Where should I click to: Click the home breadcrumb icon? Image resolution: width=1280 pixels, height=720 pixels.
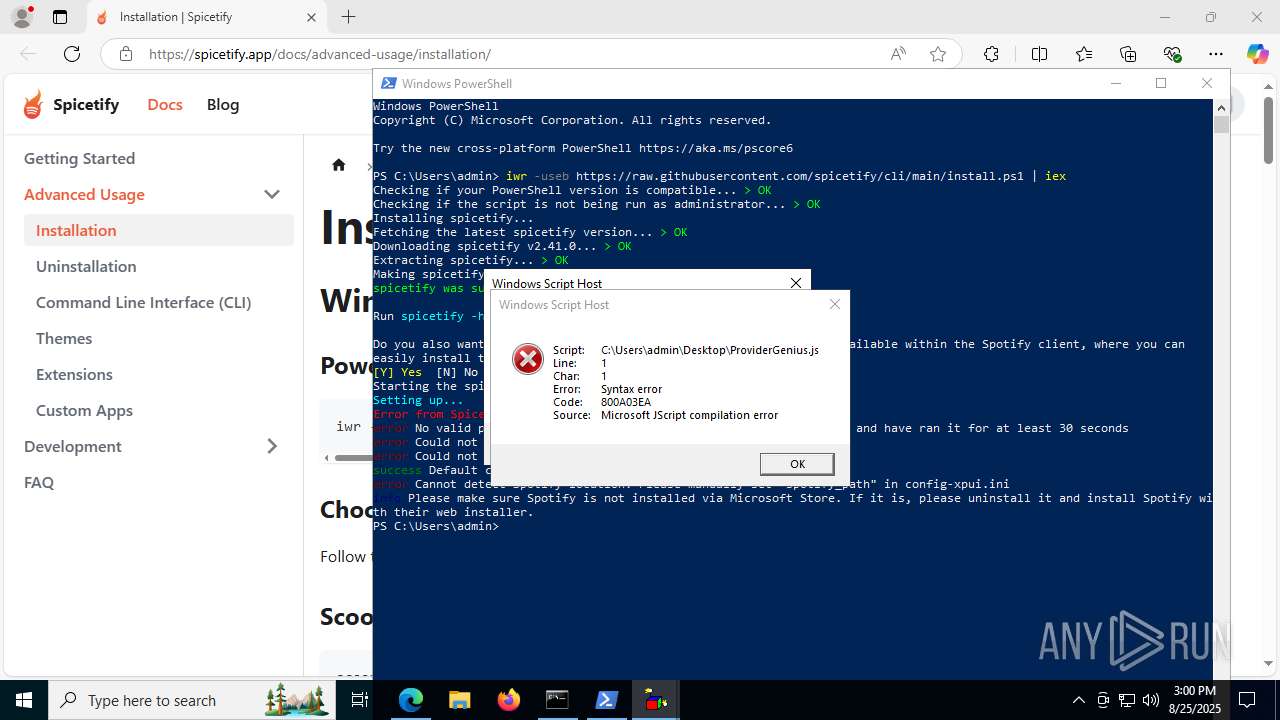pyautogui.click(x=339, y=165)
